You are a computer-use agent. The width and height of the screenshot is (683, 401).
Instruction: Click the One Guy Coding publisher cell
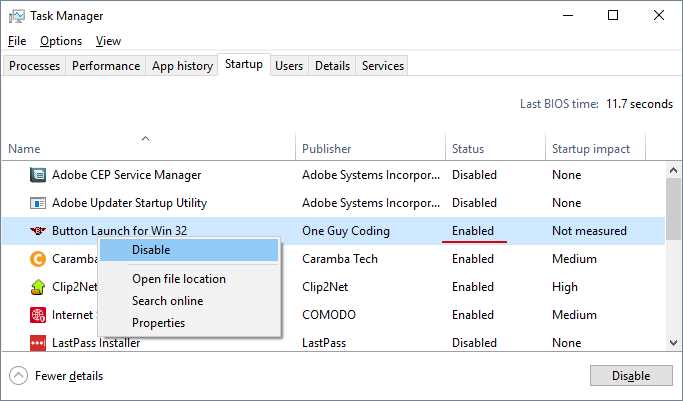pos(346,231)
